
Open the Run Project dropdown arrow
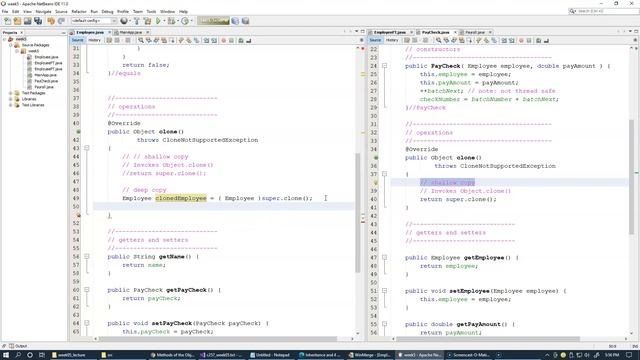pyautogui.click(x=164, y=21)
